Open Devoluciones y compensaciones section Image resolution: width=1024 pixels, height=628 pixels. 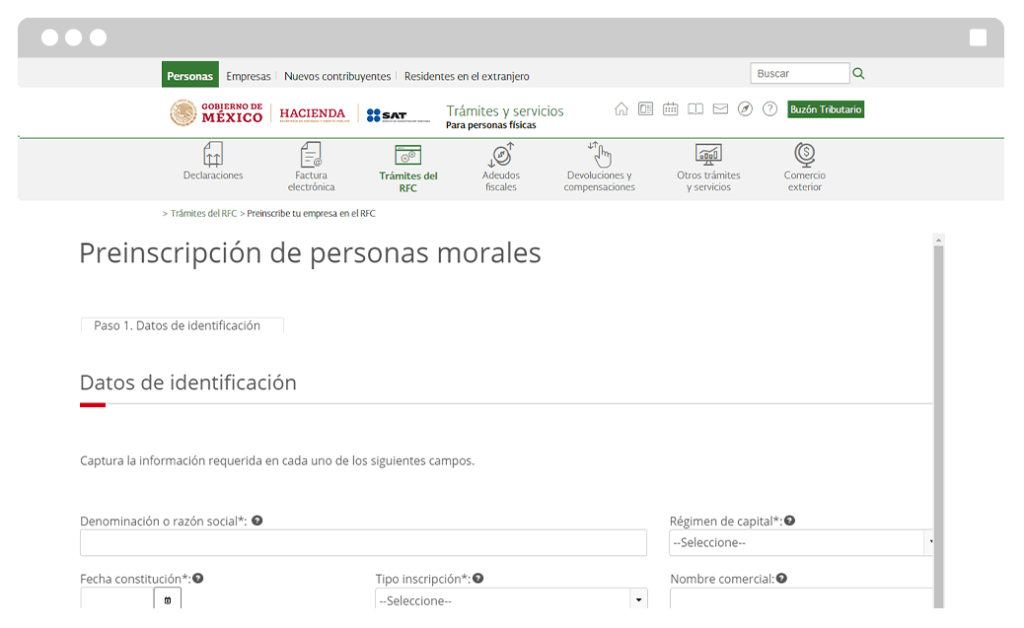point(599,155)
